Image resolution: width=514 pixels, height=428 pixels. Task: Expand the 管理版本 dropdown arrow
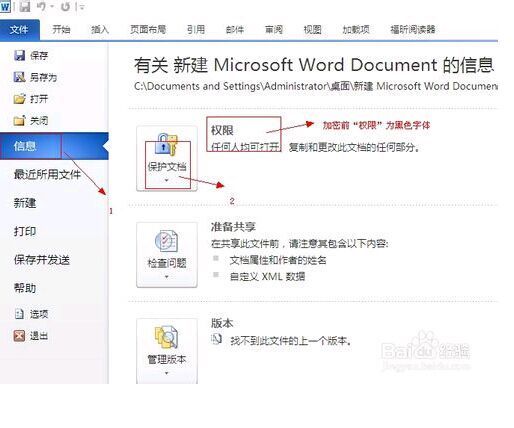[x=167, y=373]
